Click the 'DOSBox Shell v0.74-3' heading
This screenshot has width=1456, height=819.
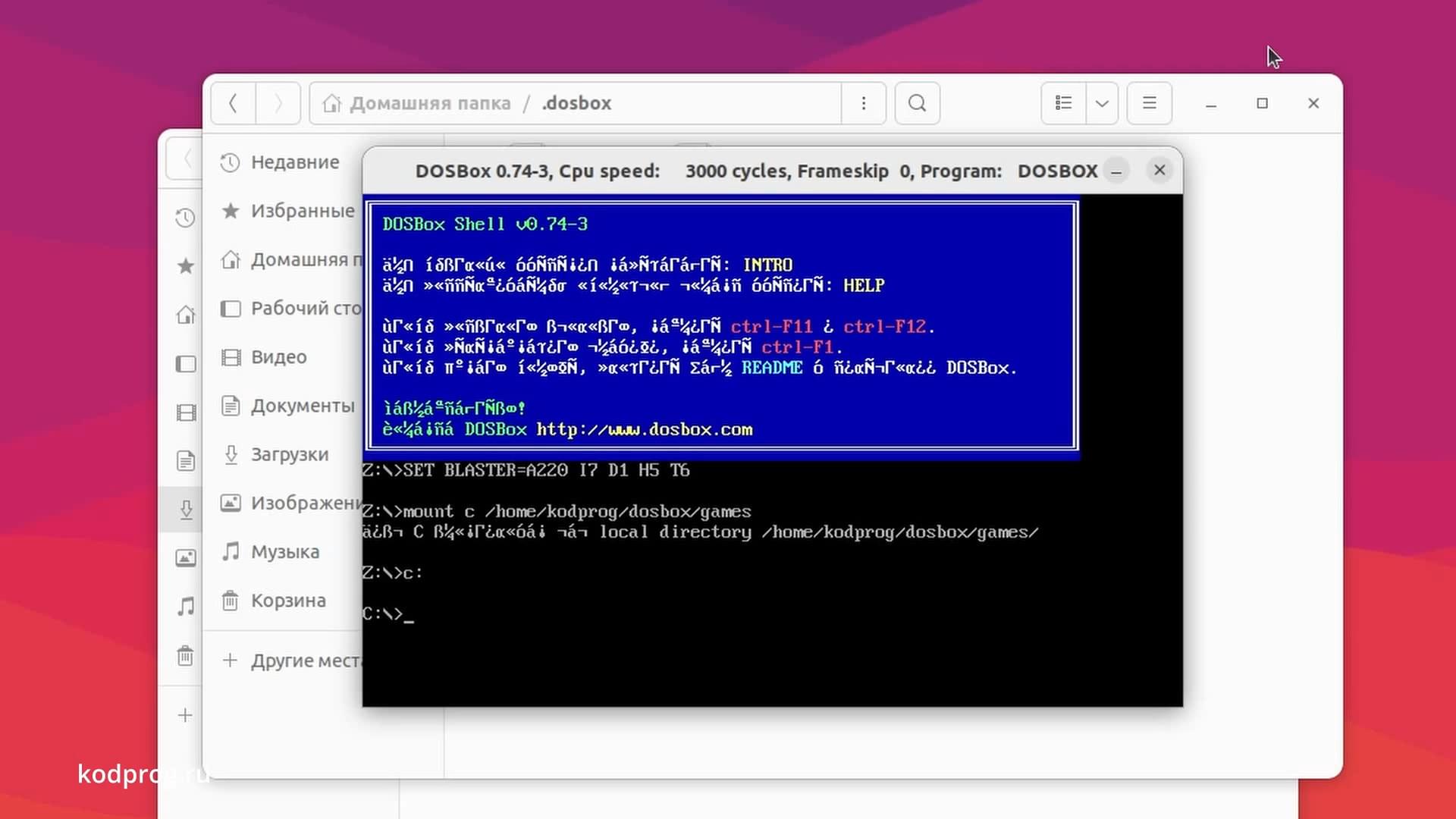tap(485, 224)
